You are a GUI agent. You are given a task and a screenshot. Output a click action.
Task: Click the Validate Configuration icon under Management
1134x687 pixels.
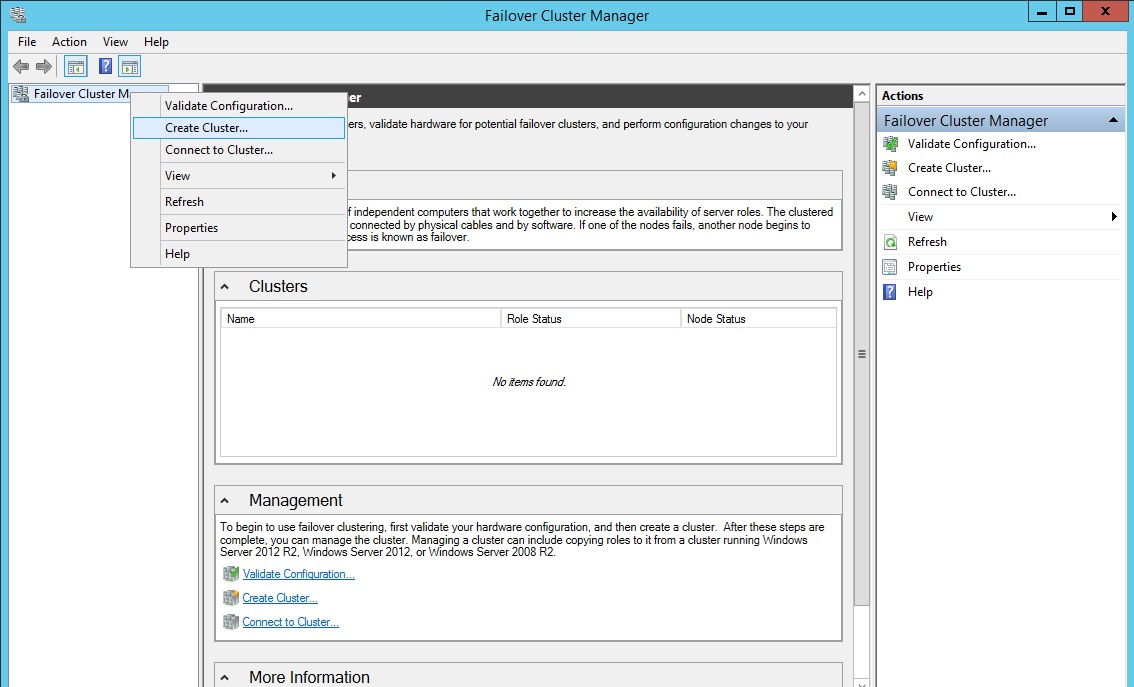[x=231, y=574]
